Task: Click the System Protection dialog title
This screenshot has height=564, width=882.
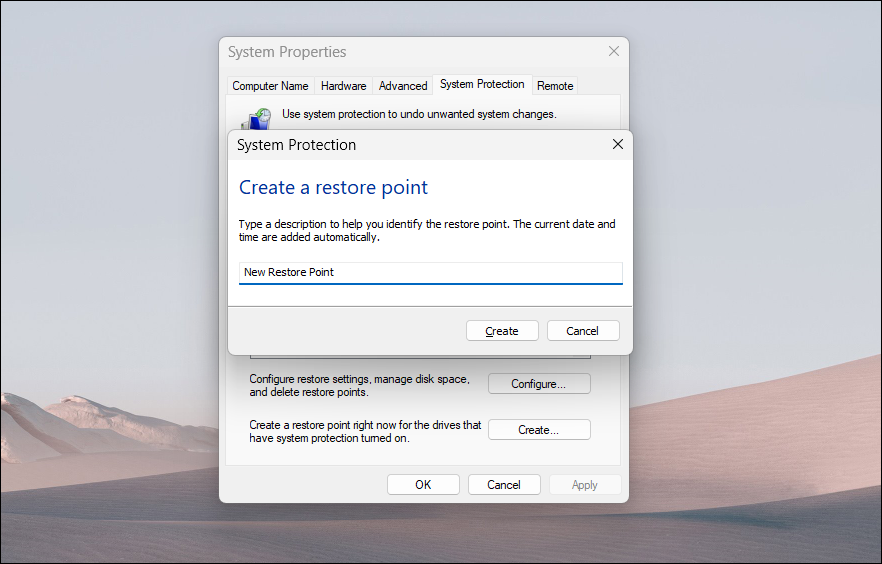Action: [296, 145]
